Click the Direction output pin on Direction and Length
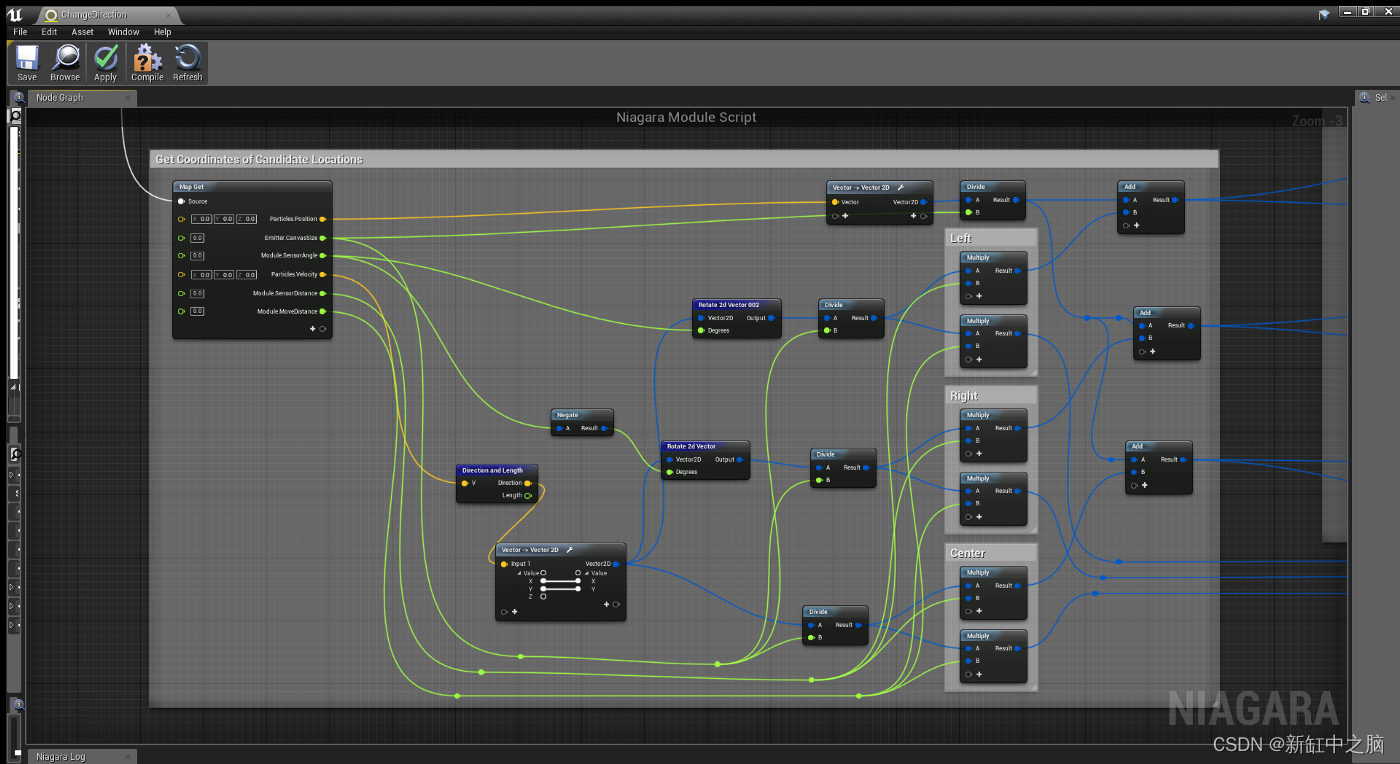Viewport: 1400px width, 764px height. 528,483
